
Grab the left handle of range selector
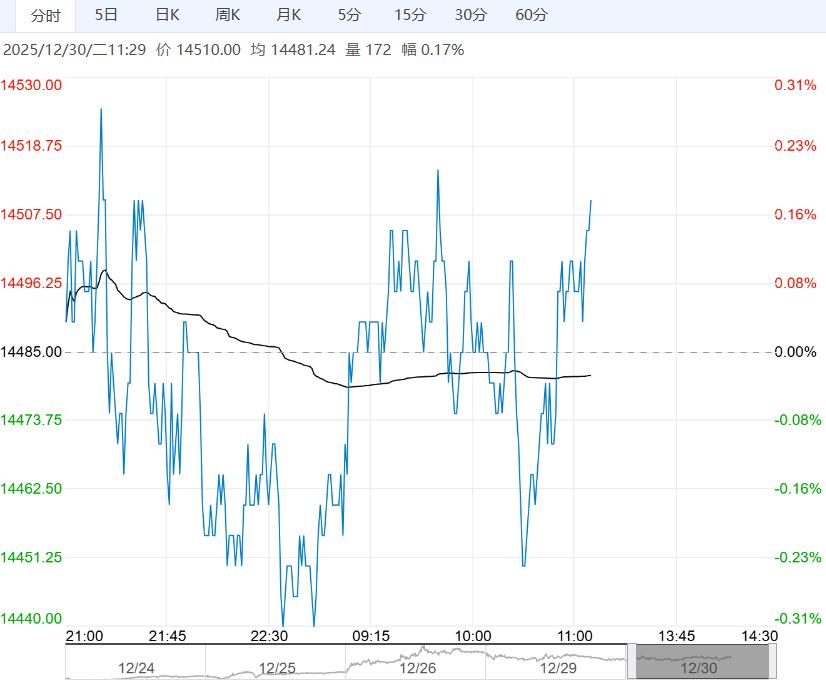632,662
